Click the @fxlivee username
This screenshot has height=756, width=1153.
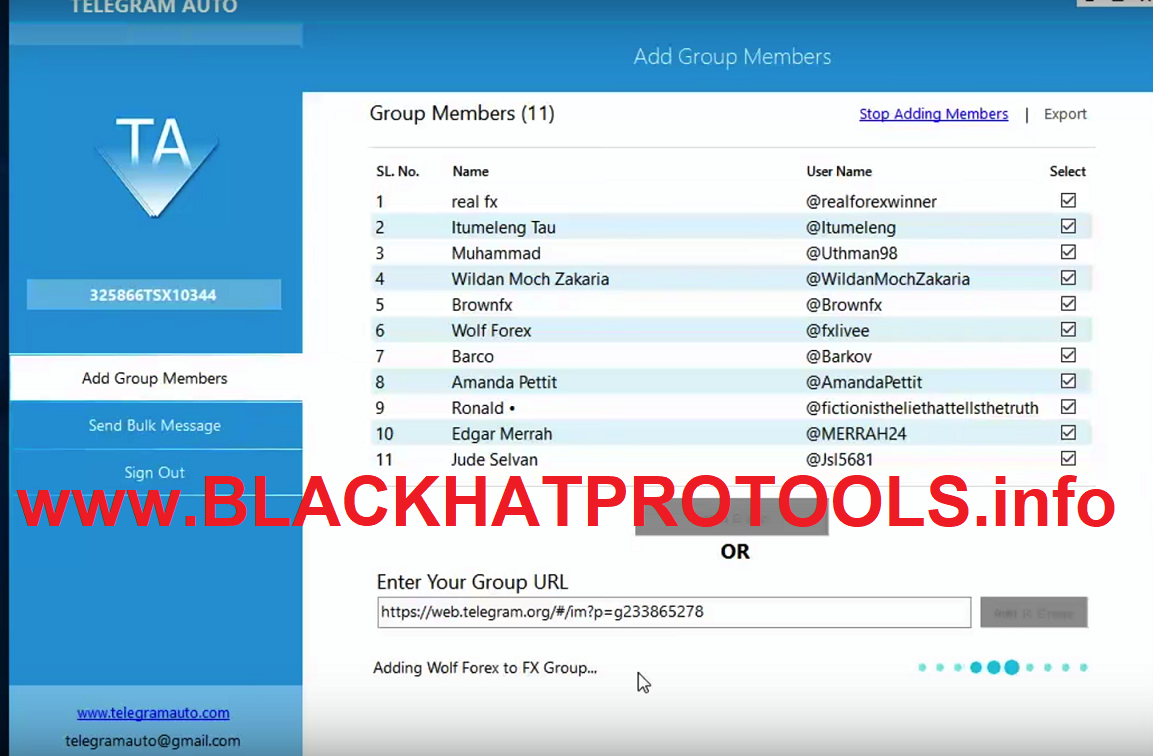pos(838,330)
